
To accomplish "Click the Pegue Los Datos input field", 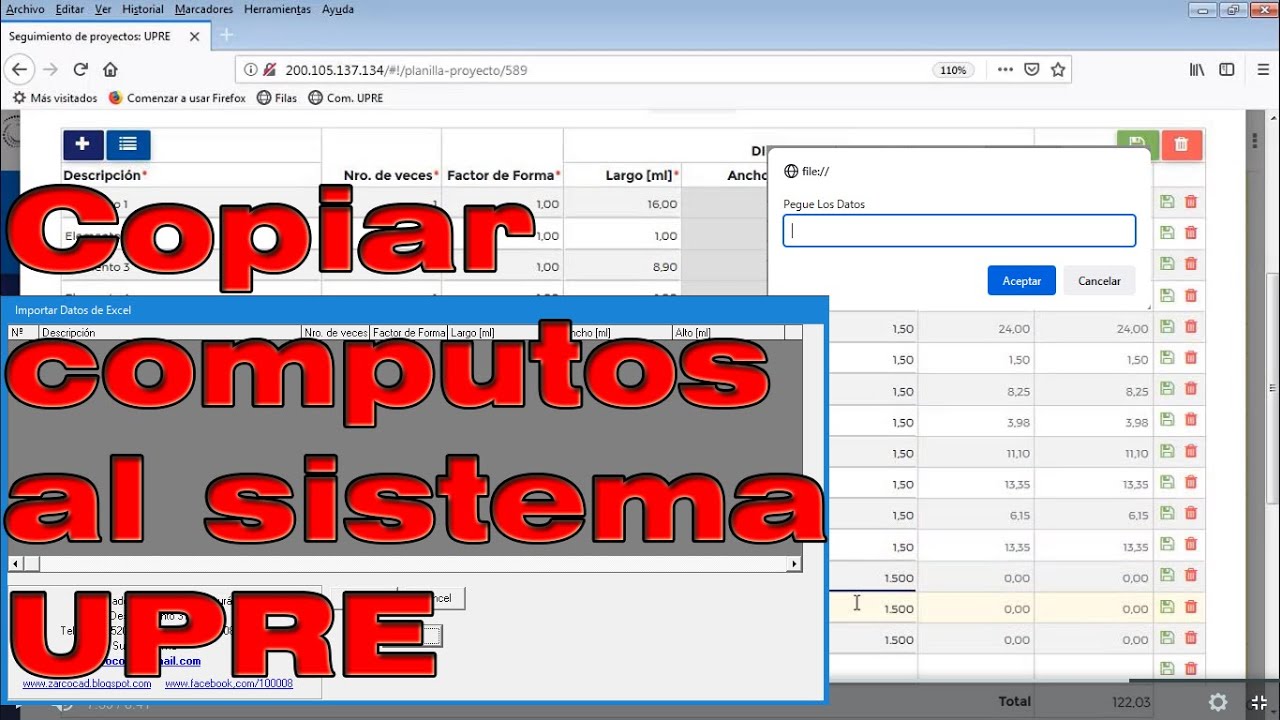I will (x=959, y=231).
